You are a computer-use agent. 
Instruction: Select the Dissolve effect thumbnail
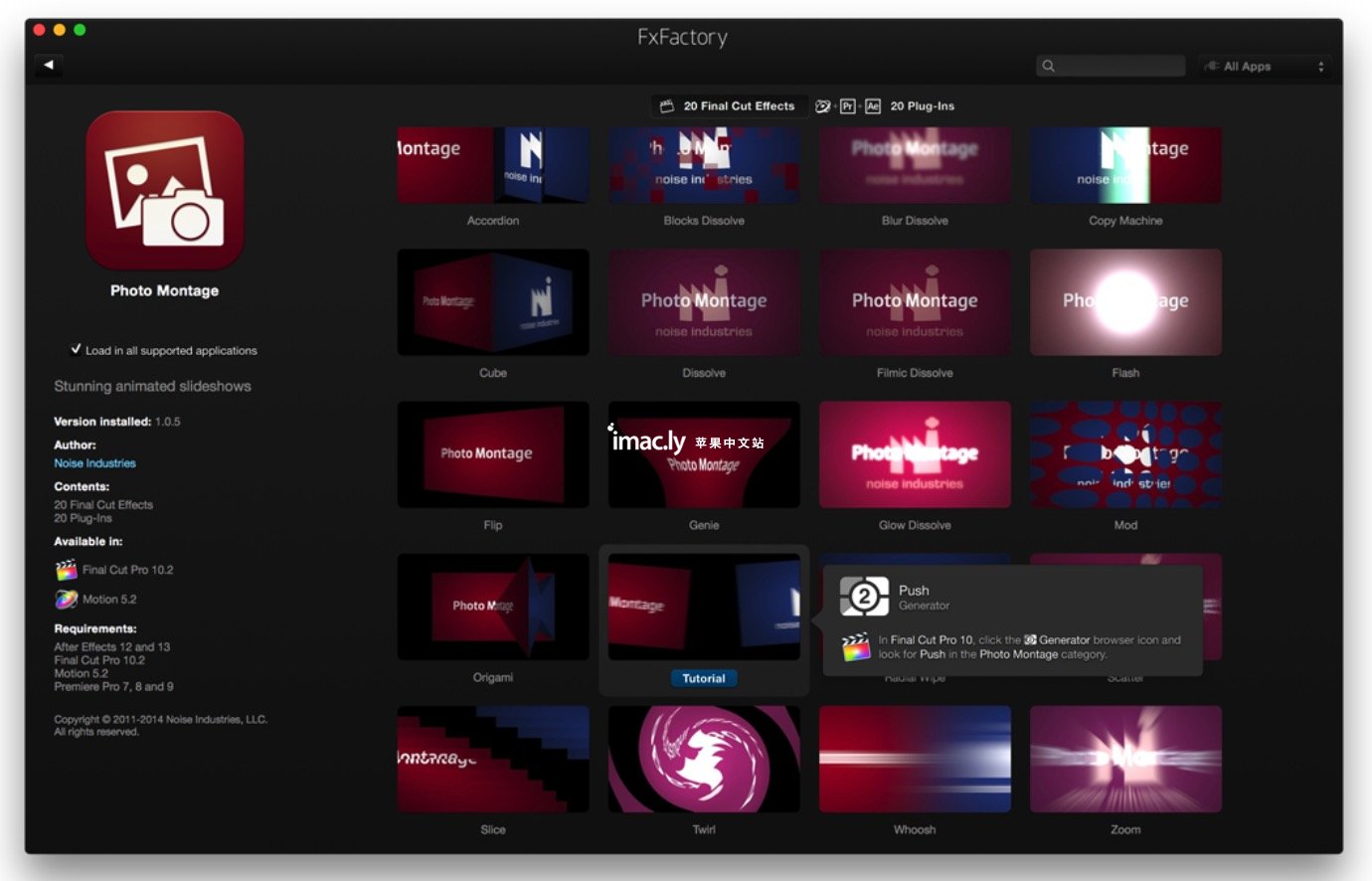click(x=704, y=302)
